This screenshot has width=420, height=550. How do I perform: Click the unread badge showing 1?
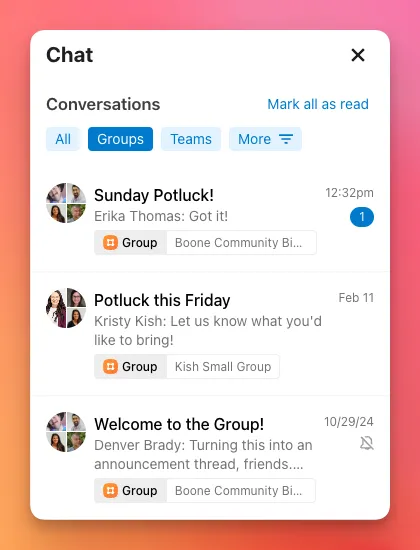coord(362,217)
